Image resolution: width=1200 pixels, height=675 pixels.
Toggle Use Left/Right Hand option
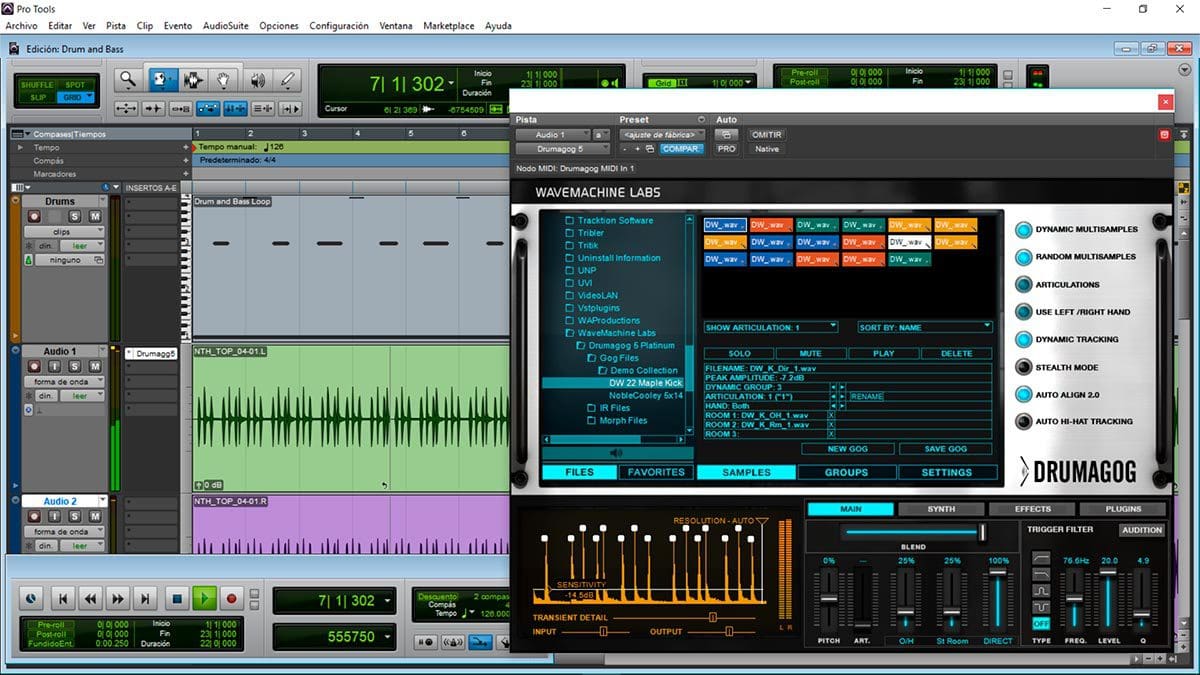(x=1023, y=312)
